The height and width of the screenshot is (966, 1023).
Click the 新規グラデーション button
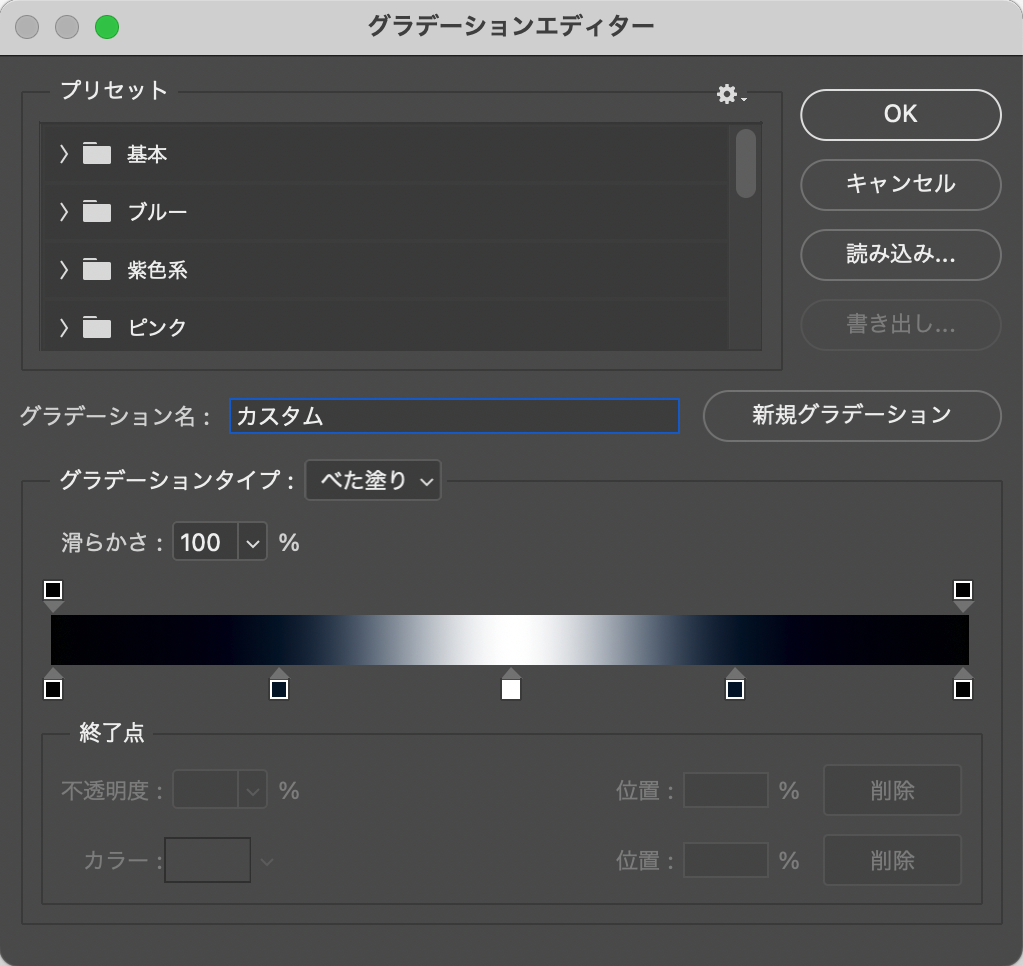pyautogui.click(x=851, y=415)
